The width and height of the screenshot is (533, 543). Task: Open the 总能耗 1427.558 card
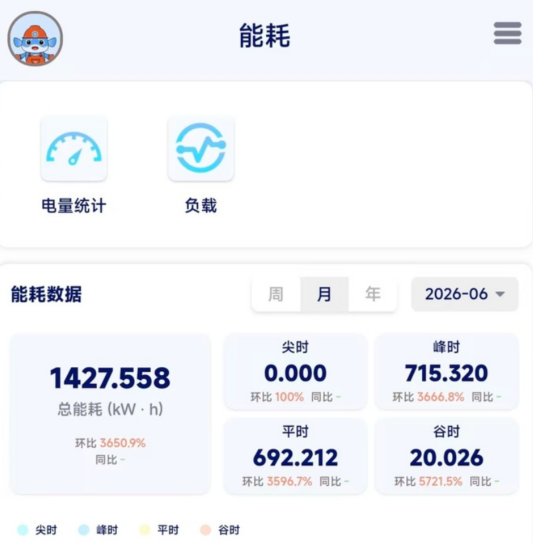(x=110, y=414)
